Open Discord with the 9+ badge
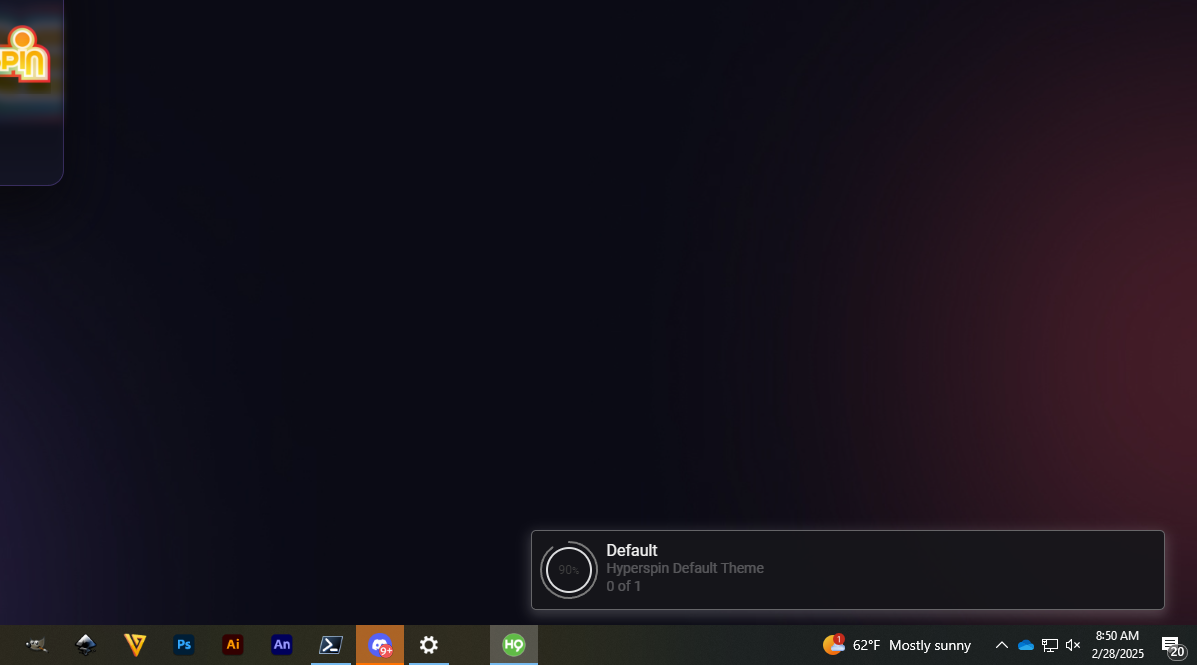1197x665 pixels. point(380,645)
